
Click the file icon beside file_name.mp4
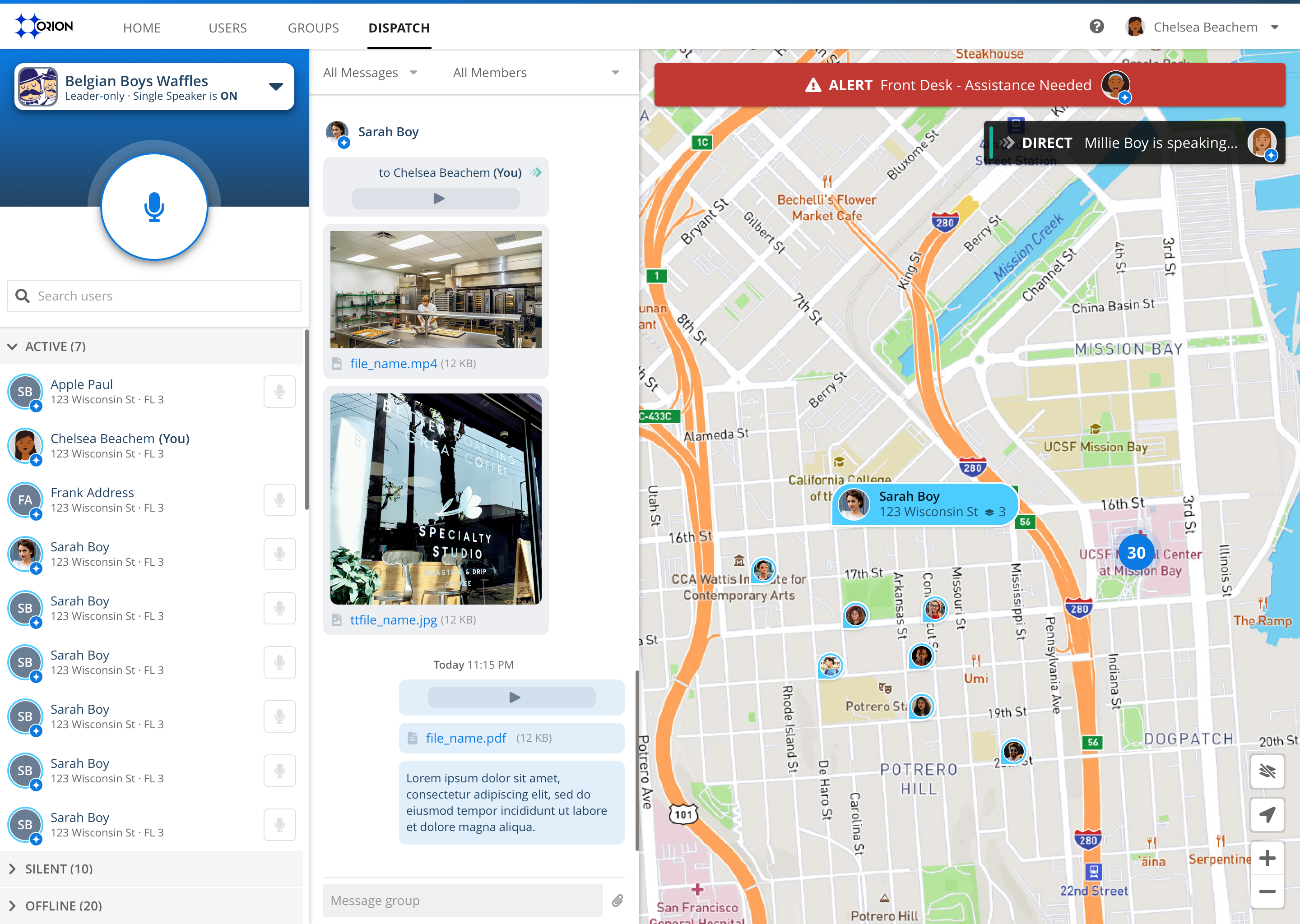pos(337,364)
